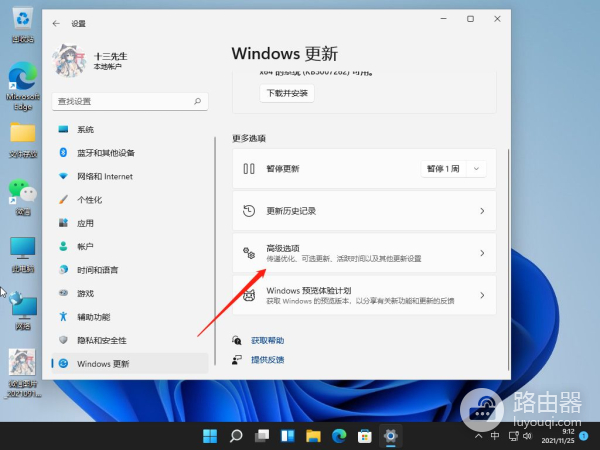600x450 pixels.
Task: Open the 暂停 1 周 dropdown arrow
Action: [x=476, y=169]
